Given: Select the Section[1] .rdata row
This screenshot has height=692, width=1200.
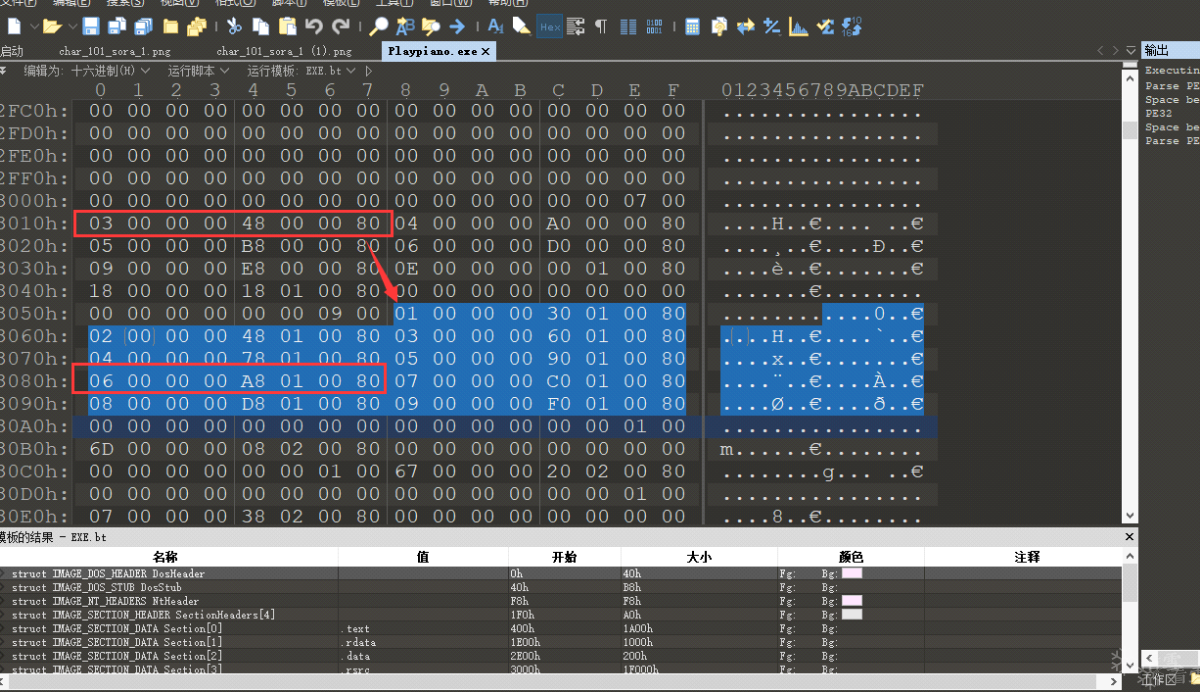Looking at the screenshot, I should point(560,642).
